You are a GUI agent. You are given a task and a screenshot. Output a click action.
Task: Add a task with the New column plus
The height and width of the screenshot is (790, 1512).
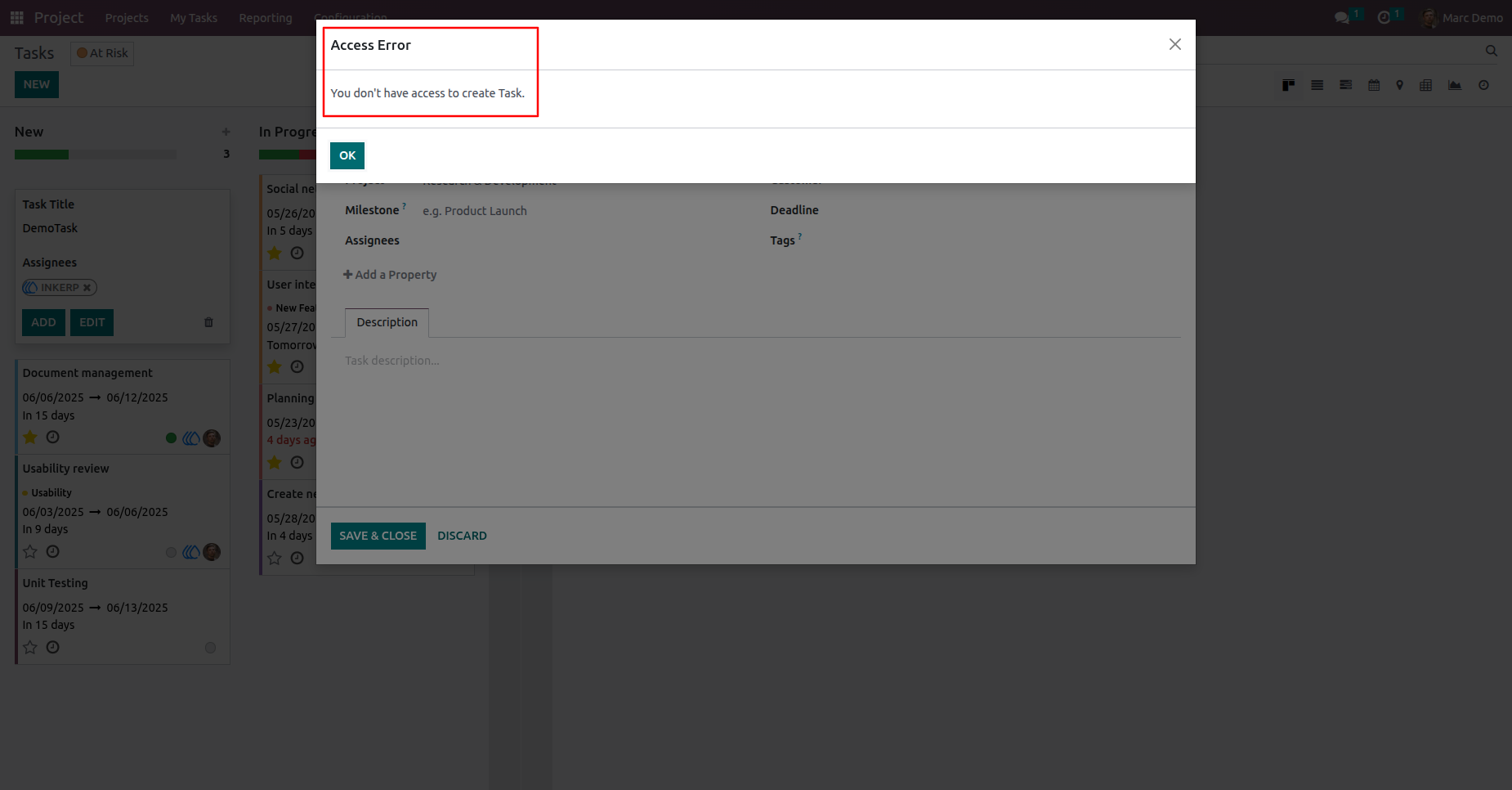(x=226, y=132)
